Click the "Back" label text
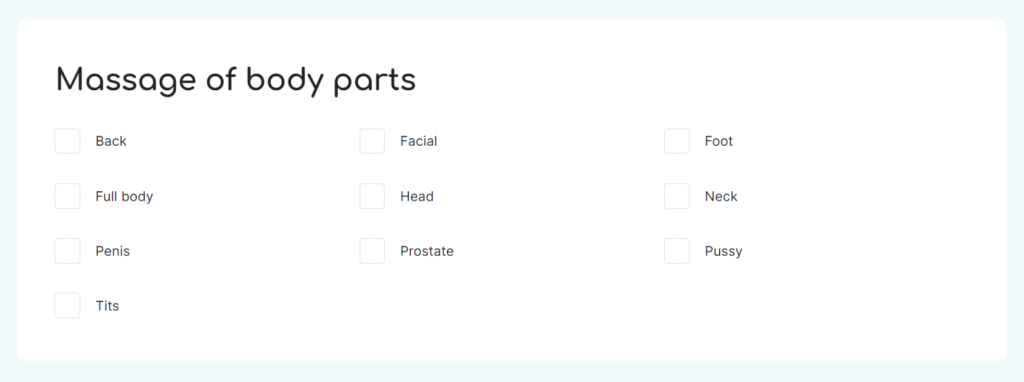The image size is (1024, 382). click(111, 141)
